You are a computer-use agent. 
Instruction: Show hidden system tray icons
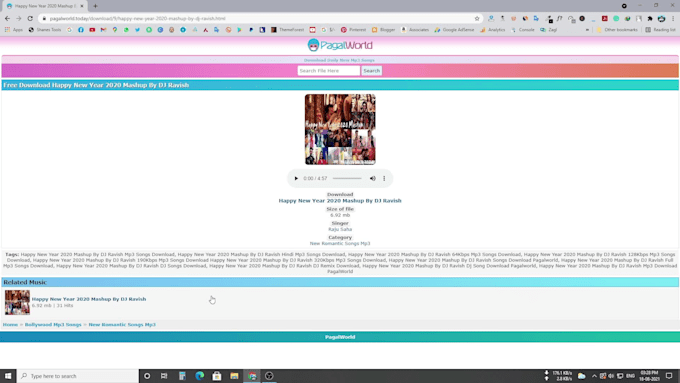(594, 376)
